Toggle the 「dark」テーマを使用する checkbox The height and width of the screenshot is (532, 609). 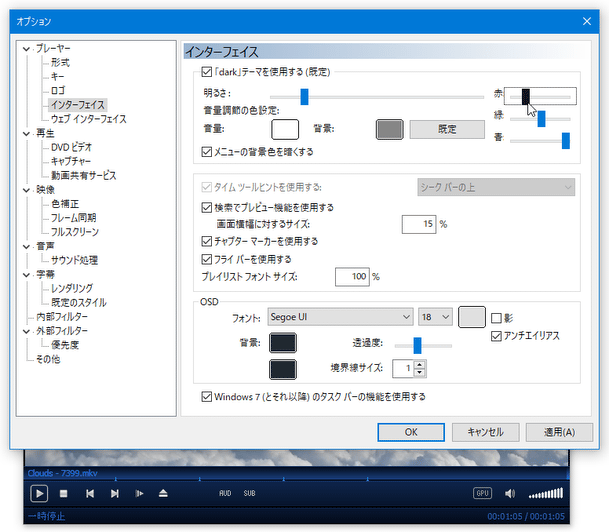[x=207, y=73]
